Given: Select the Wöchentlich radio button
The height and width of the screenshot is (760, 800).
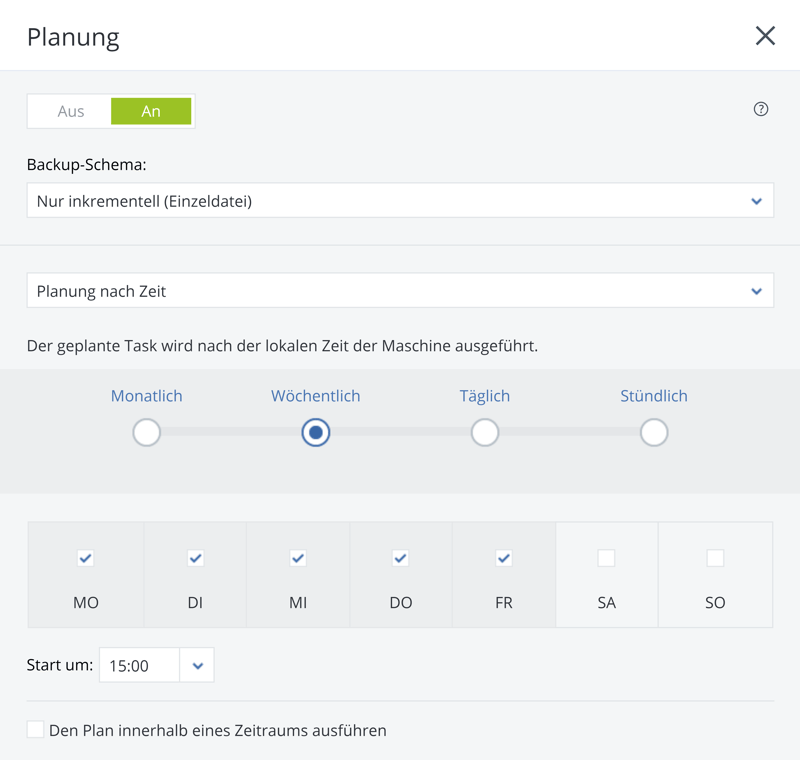Looking at the screenshot, I should pyautogui.click(x=316, y=433).
